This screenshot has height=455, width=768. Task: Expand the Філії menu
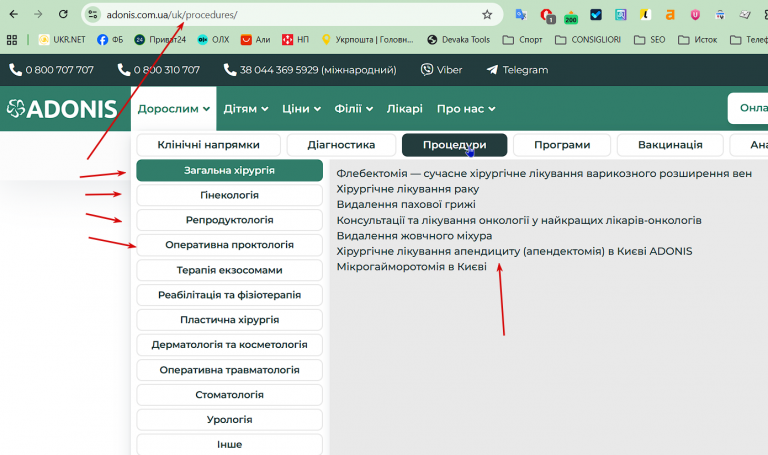(354, 109)
